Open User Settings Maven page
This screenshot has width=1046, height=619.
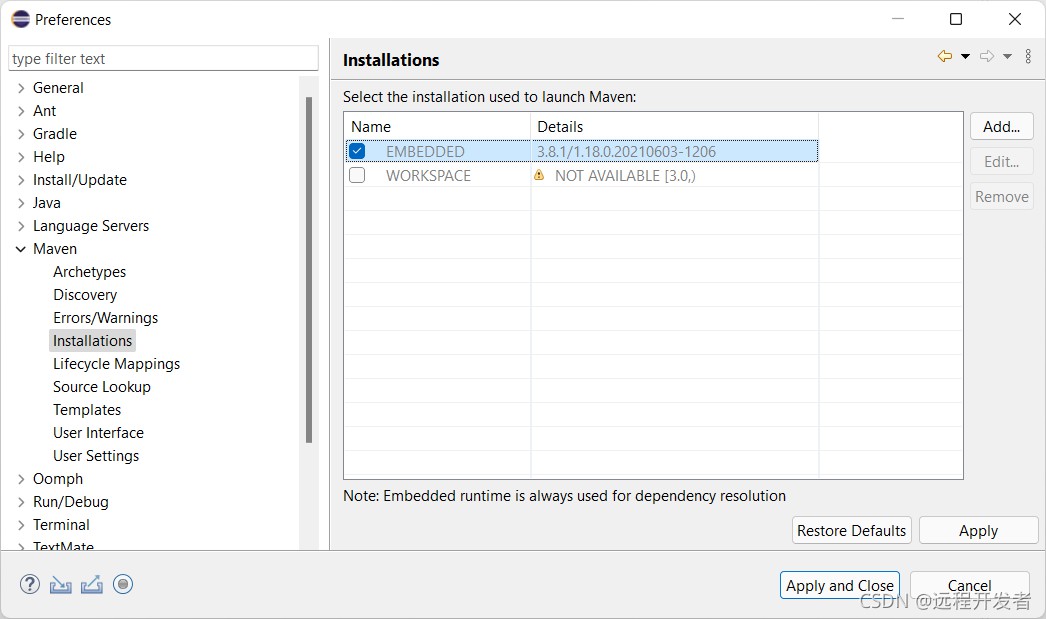(96, 456)
